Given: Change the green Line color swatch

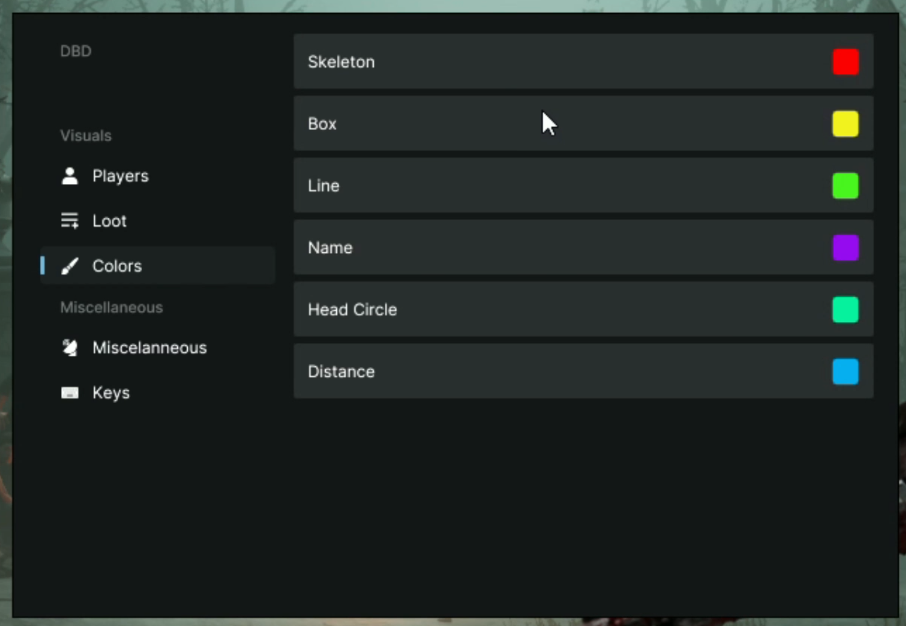Looking at the screenshot, I should pyautogui.click(x=845, y=186).
